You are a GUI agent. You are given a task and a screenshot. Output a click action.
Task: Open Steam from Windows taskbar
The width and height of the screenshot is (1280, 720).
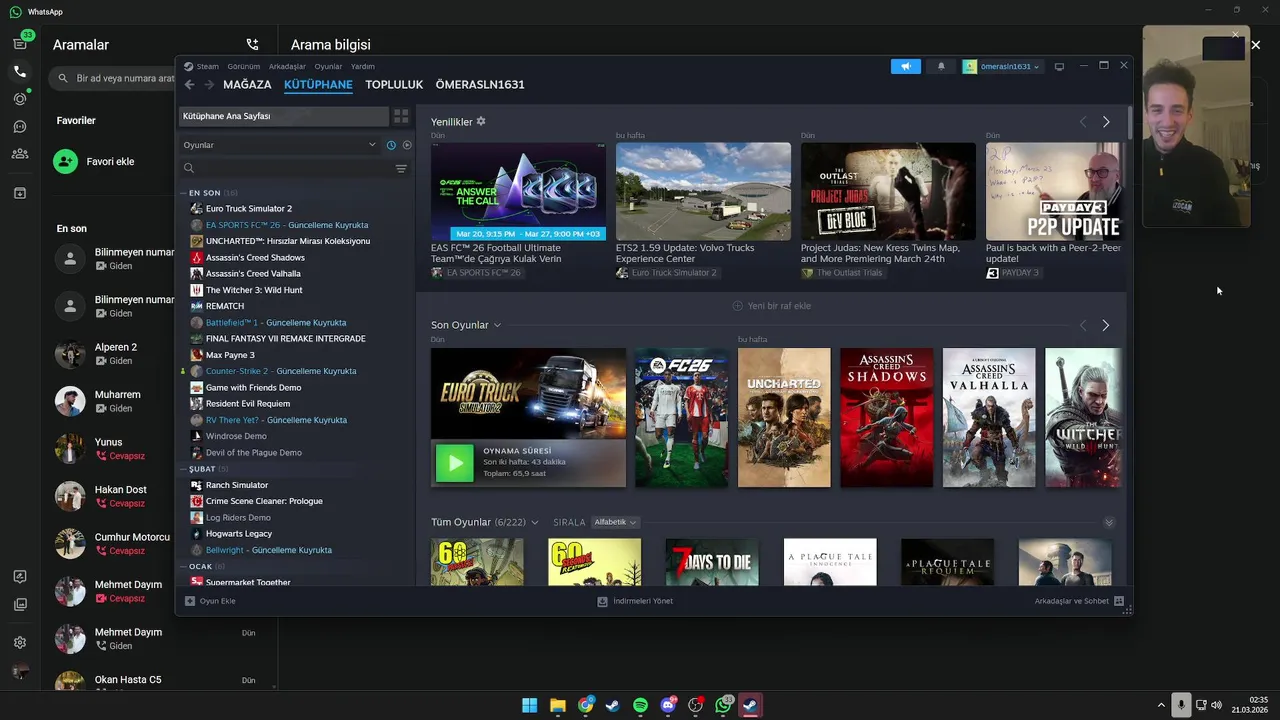pos(613,705)
